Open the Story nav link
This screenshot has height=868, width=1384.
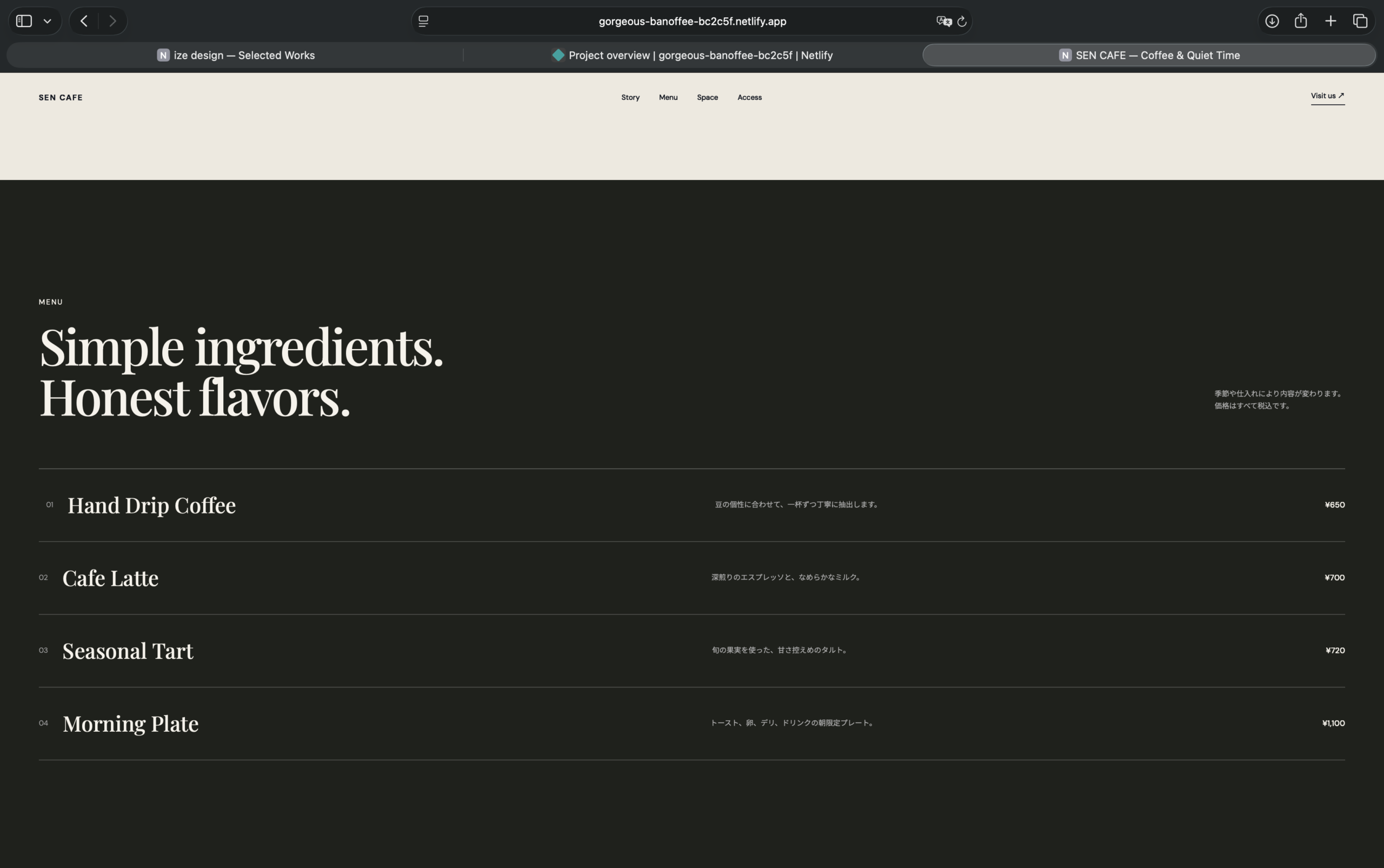(630, 98)
